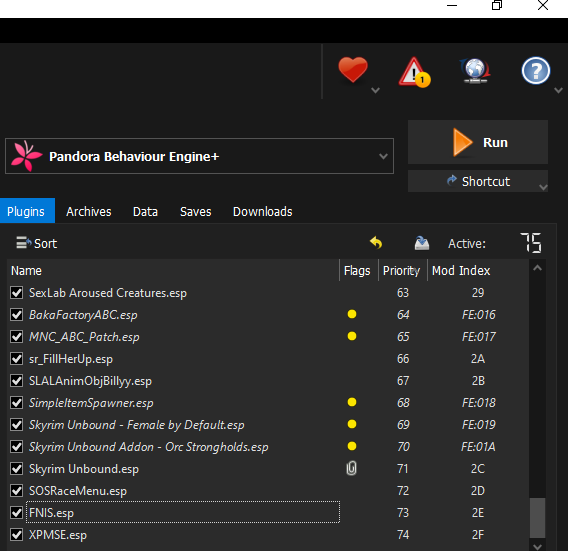Click the red heart endorse icon
The height and width of the screenshot is (551, 568).
coord(353,70)
